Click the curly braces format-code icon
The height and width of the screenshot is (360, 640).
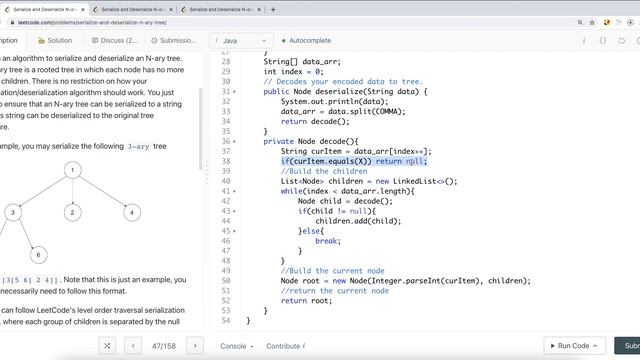602,40
